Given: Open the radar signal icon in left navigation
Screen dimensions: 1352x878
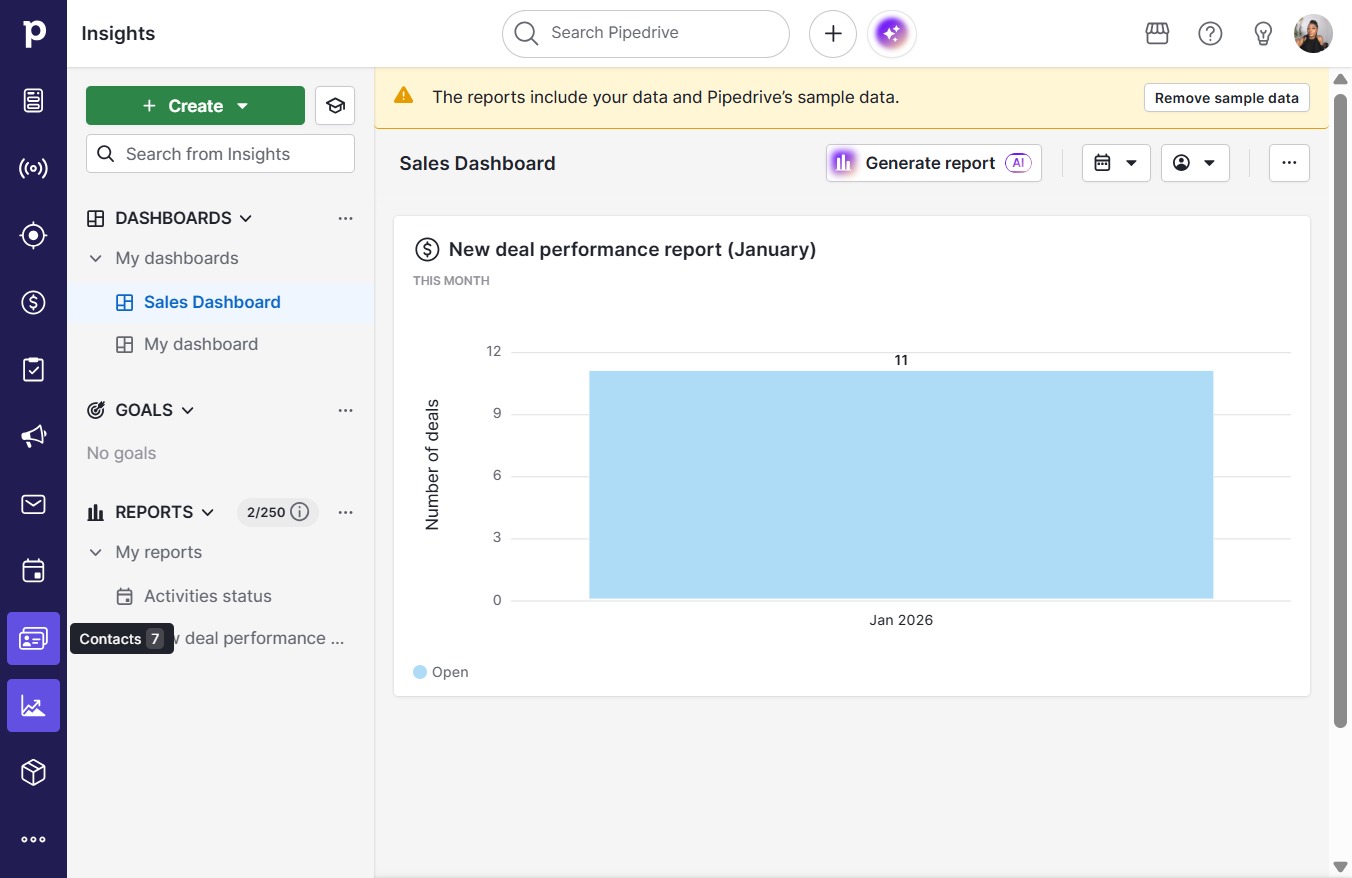Looking at the screenshot, I should click(x=34, y=168).
